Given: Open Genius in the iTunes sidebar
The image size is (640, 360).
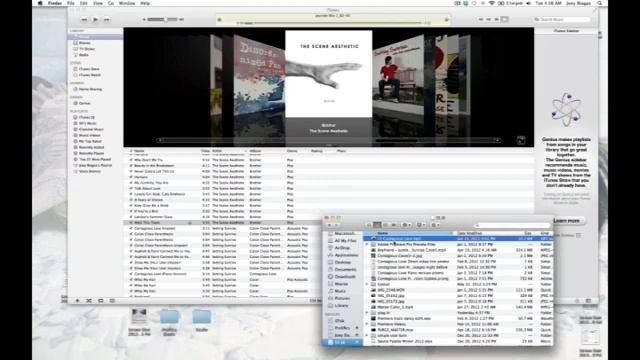Looking at the screenshot, I should 84,103.
